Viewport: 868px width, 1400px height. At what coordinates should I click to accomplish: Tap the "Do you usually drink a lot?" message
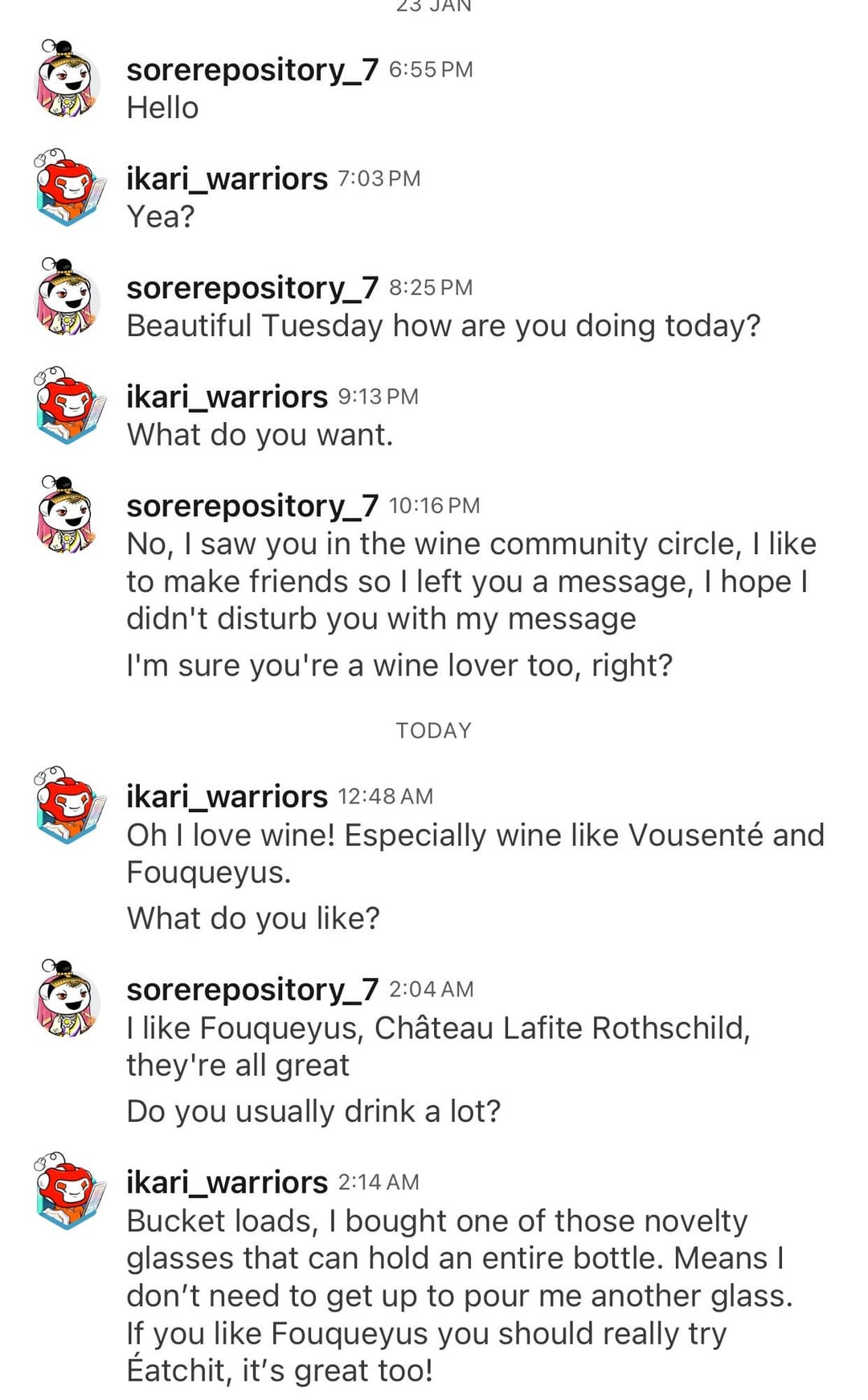coord(313,1111)
